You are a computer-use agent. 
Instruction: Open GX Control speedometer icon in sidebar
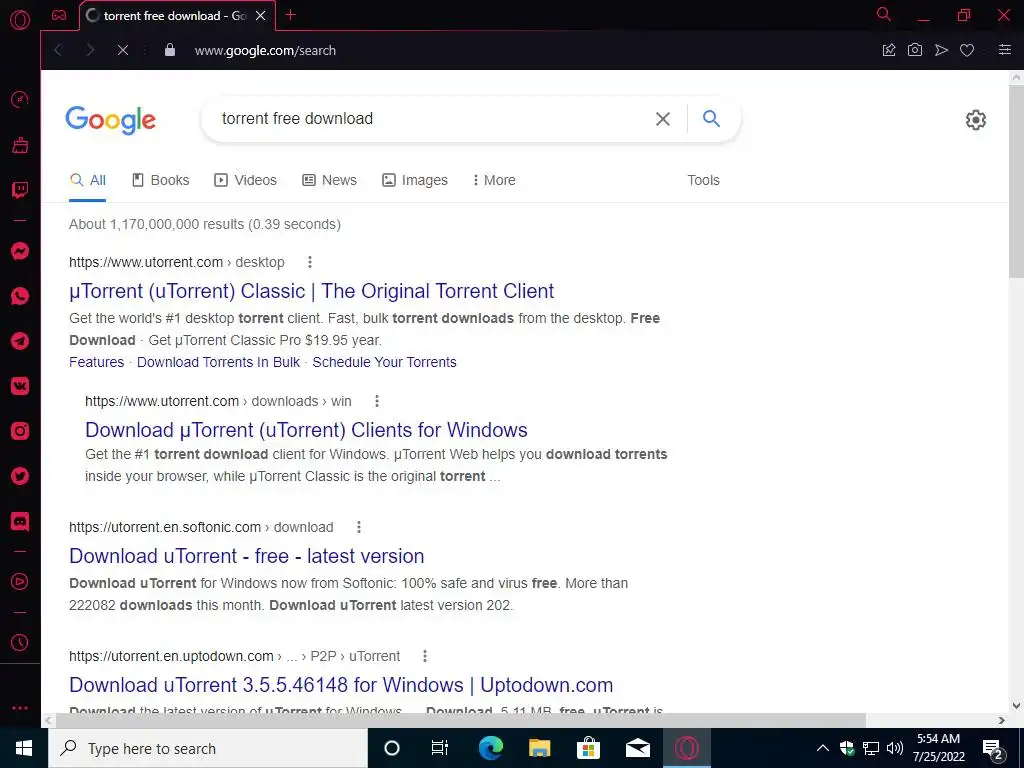20,100
